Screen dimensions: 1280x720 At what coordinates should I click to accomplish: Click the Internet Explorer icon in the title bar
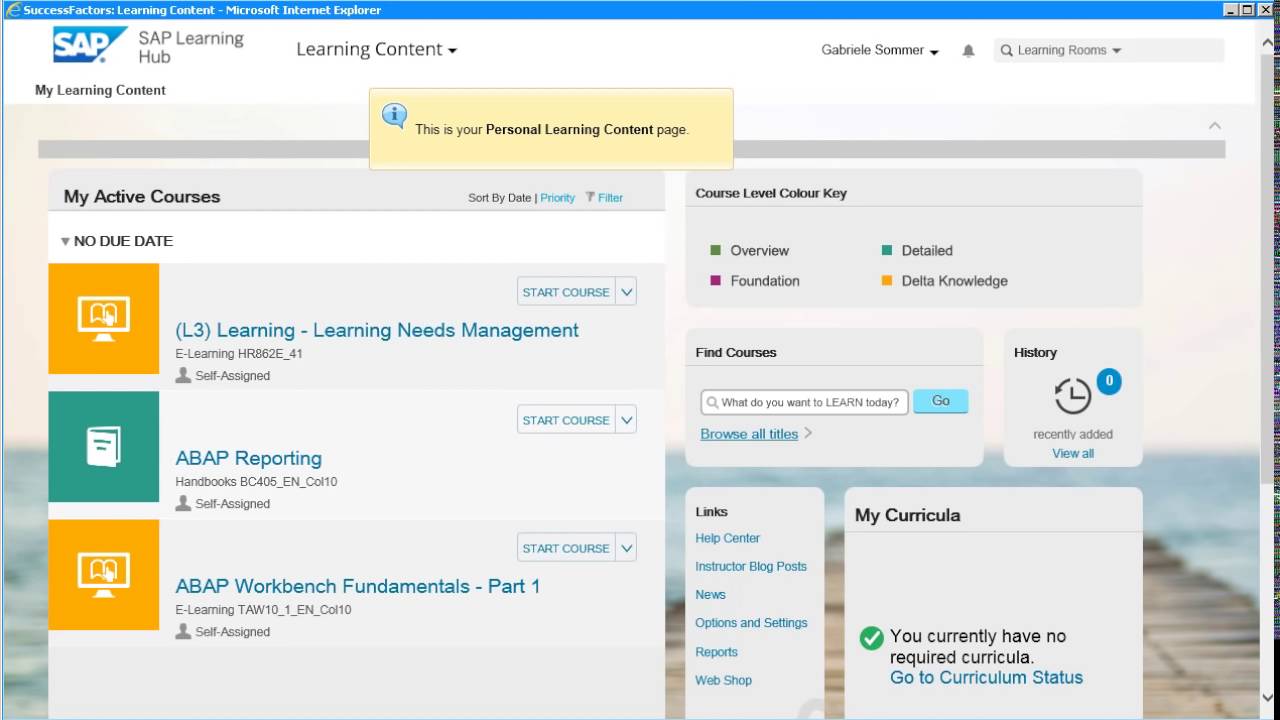coord(13,10)
